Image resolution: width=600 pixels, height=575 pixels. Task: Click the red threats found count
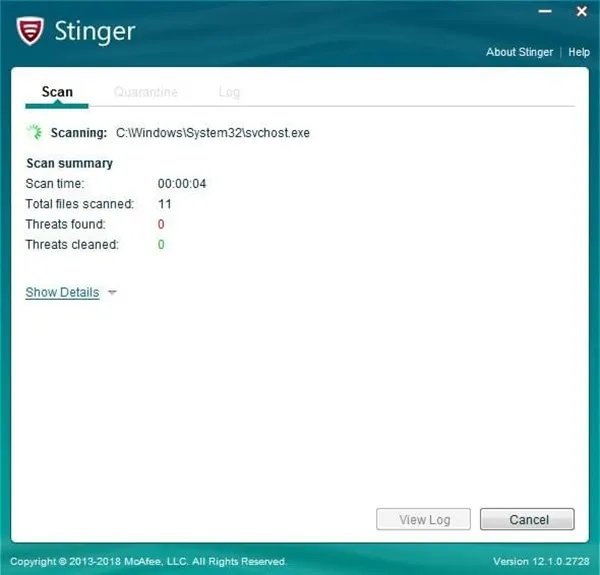pos(161,224)
